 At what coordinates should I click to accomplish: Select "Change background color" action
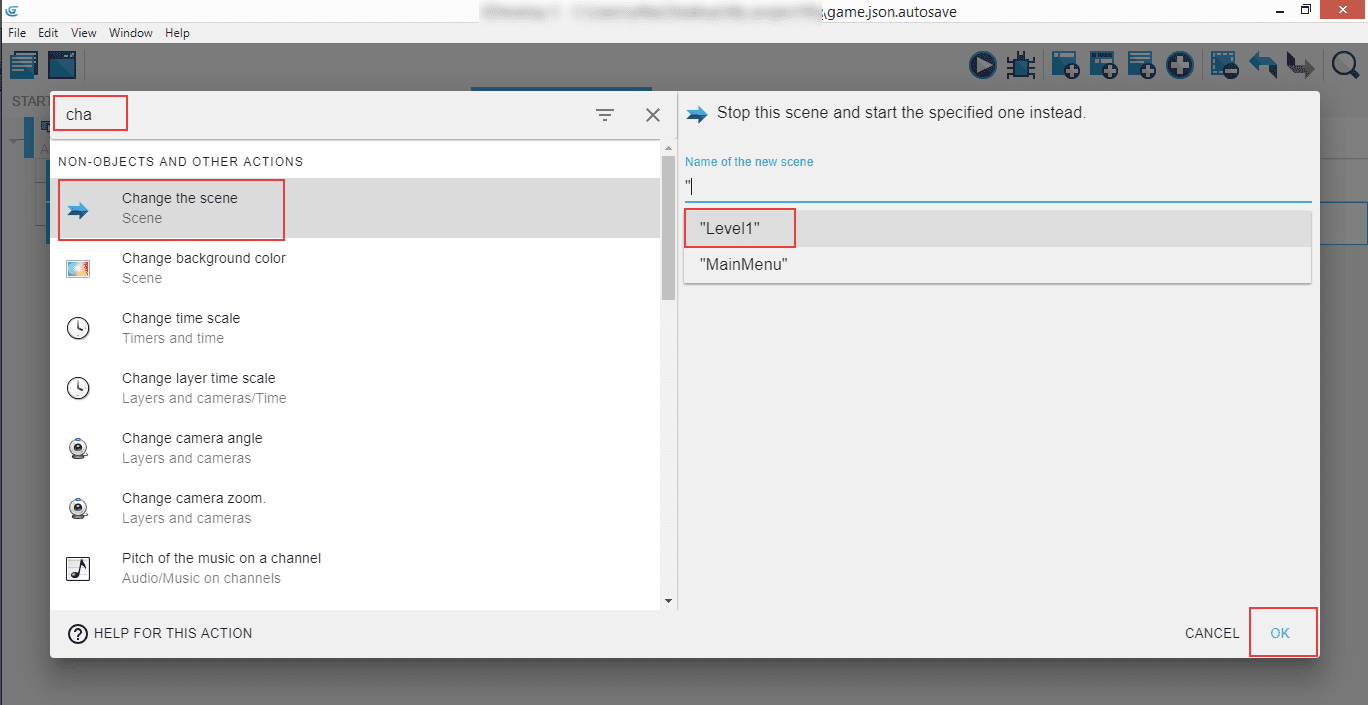[204, 268]
